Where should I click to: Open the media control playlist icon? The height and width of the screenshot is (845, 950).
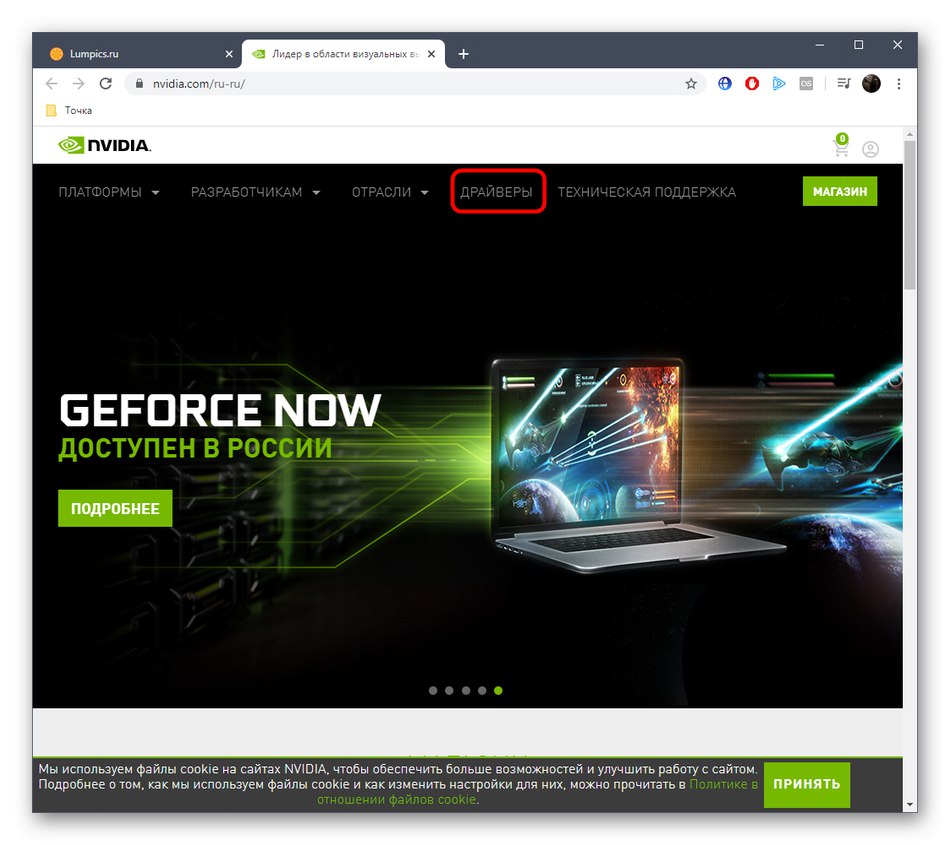(x=843, y=84)
